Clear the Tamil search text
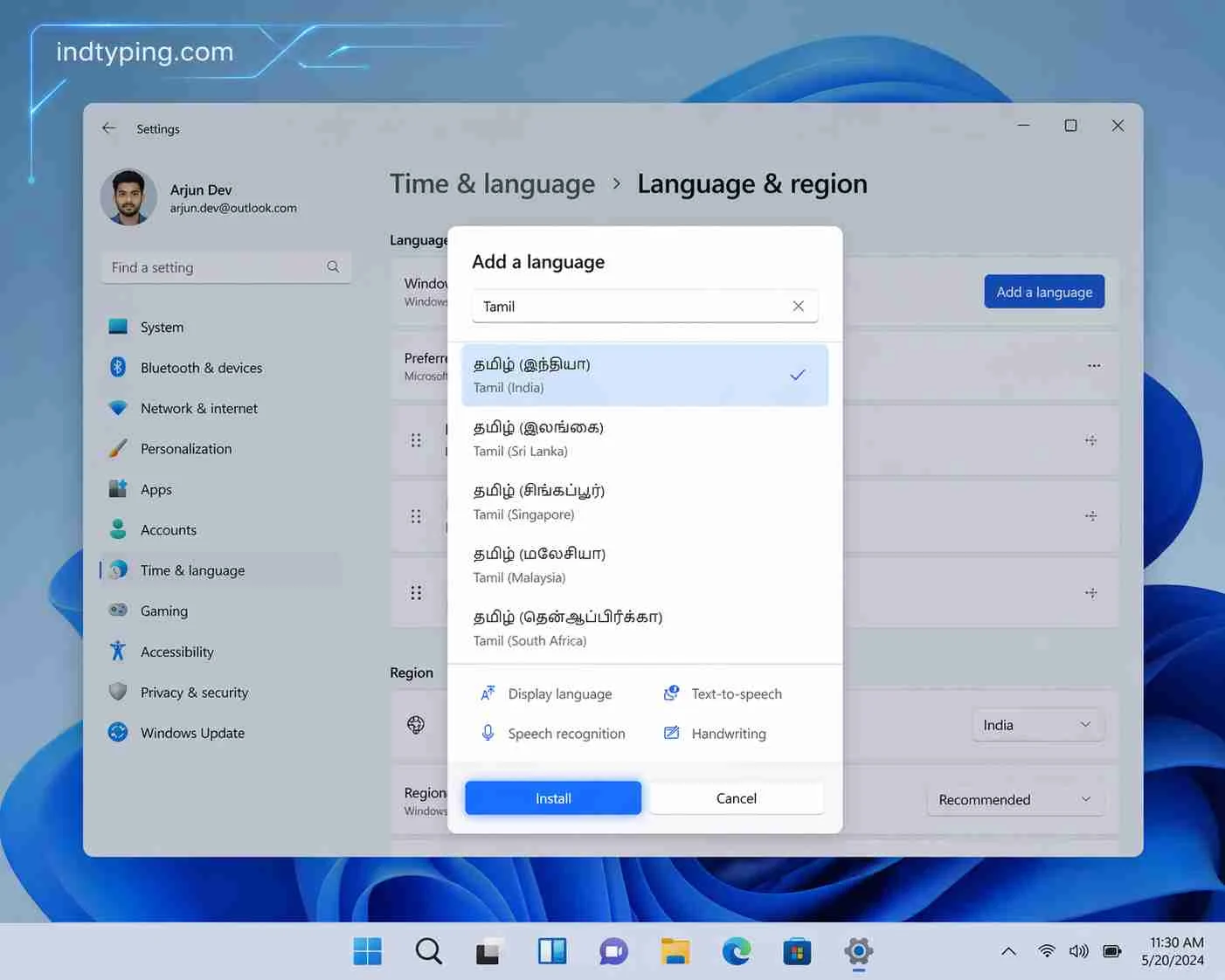The width and height of the screenshot is (1225, 980). [798, 306]
